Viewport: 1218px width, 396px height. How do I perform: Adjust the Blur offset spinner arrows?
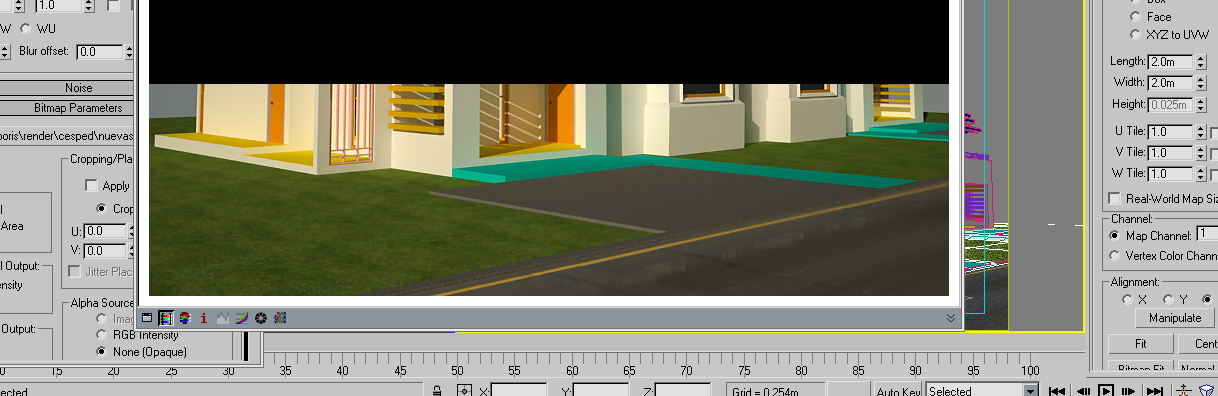[129, 52]
